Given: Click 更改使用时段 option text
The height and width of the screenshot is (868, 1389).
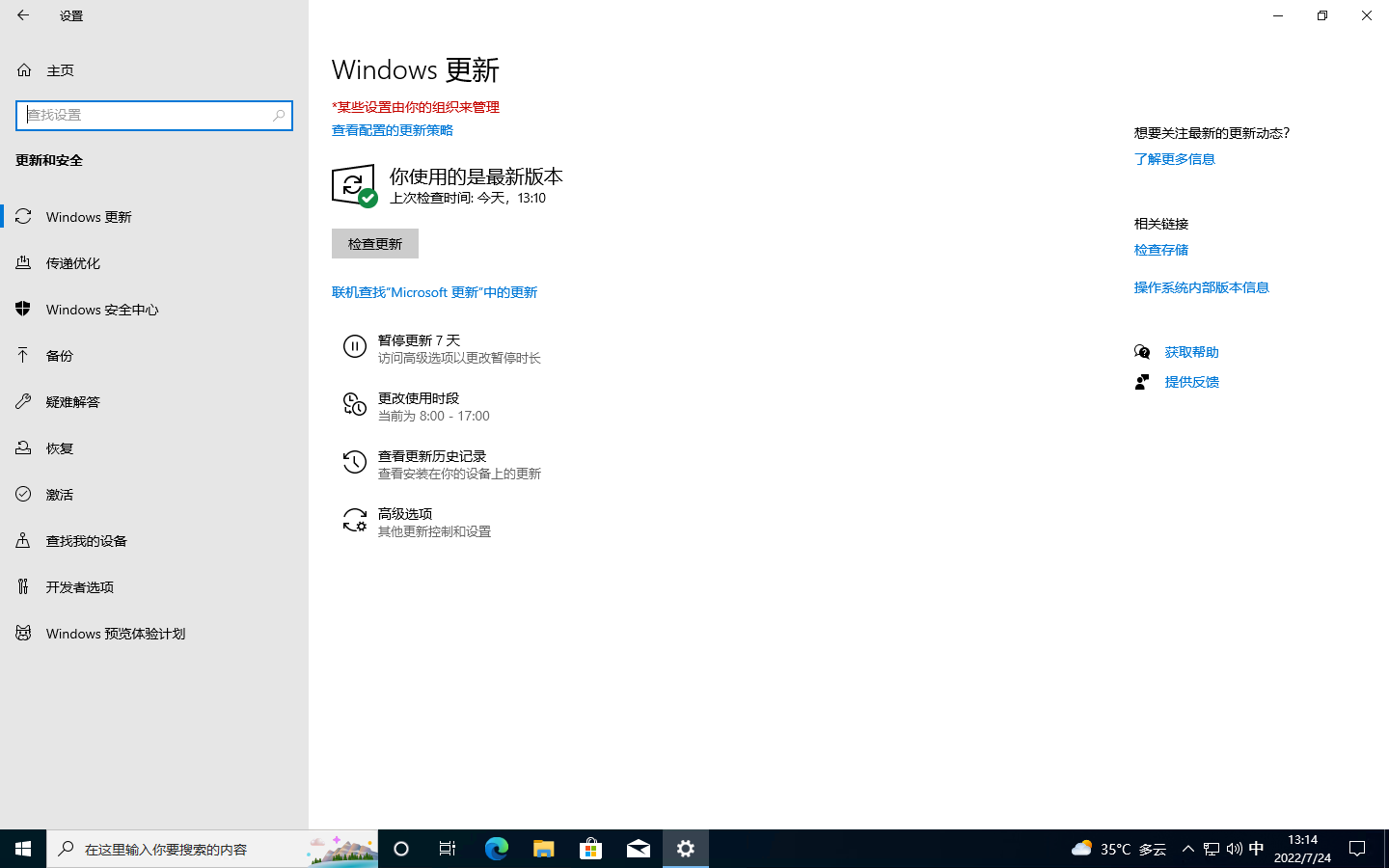Looking at the screenshot, I should click(419, 398).
